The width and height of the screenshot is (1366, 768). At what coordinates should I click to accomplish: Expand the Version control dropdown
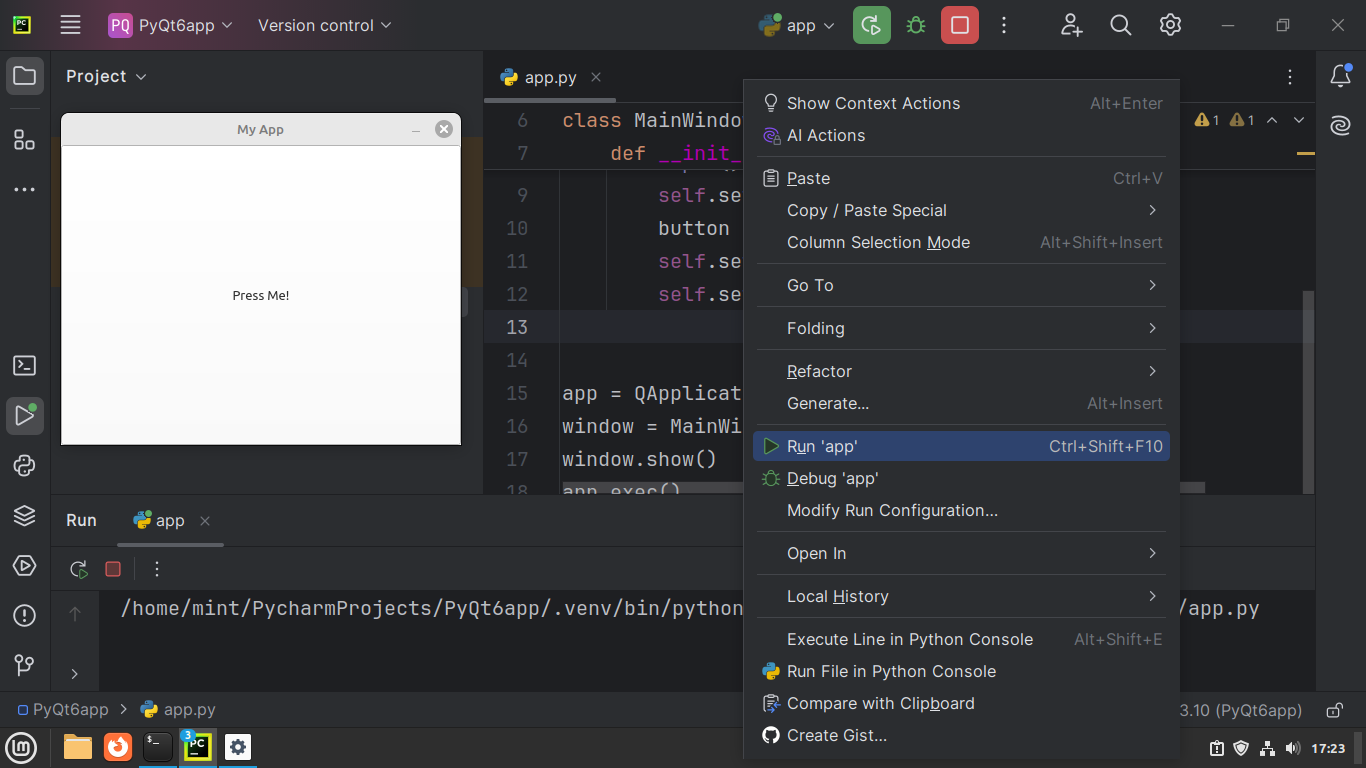point(324,25)
